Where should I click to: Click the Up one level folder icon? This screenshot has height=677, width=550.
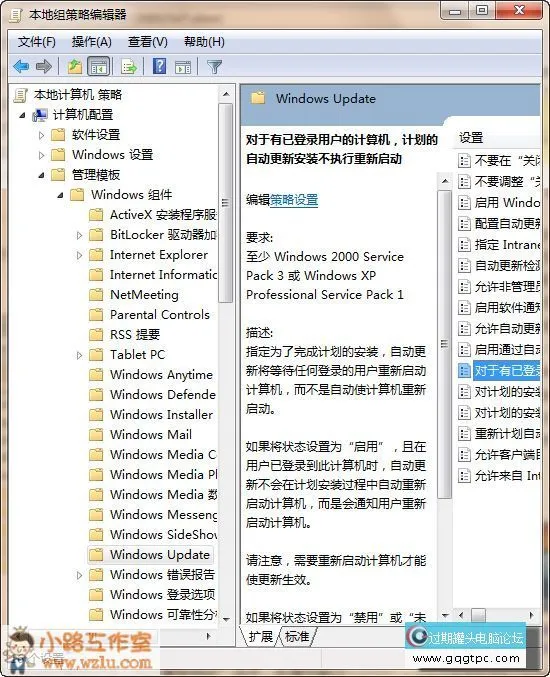coord(75,66)
